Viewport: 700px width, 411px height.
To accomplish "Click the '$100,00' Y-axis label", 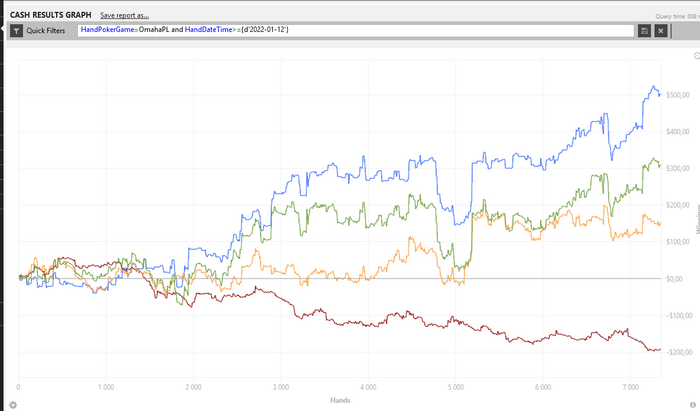I will coord(678,242).
